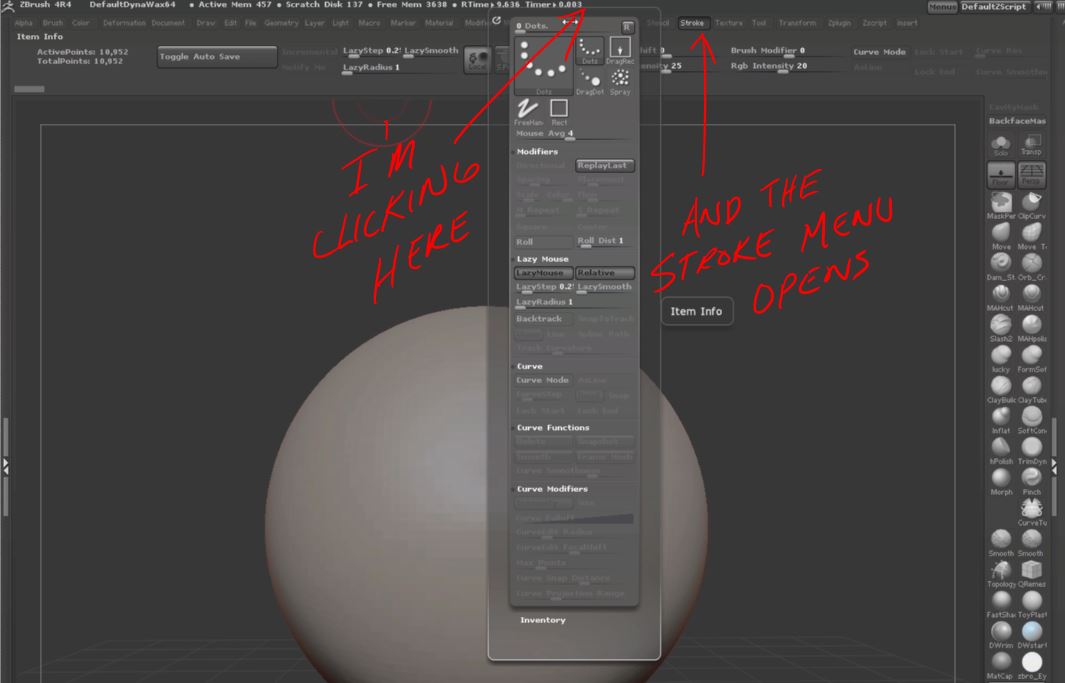Pick the hPolish brush
Image resolution: width=1065 pixels, height=683 pixels.
point(1001,451)
